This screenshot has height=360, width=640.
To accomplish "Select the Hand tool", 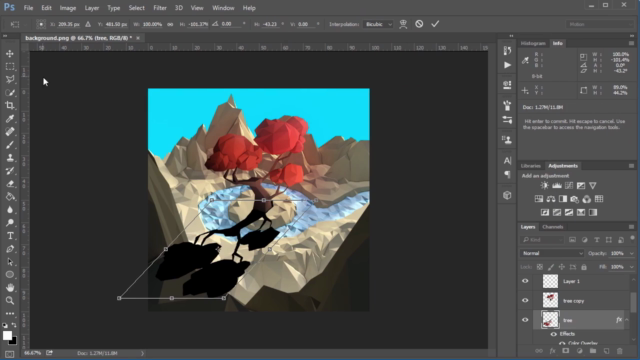I will click(x=10, y=288).
